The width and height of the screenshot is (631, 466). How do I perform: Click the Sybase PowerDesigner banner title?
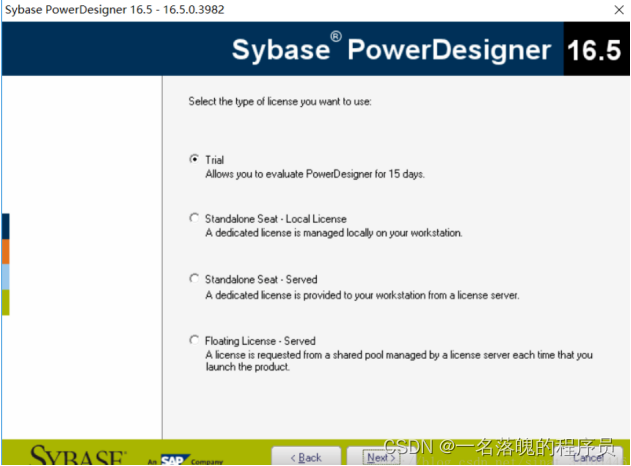pos(391,49)
